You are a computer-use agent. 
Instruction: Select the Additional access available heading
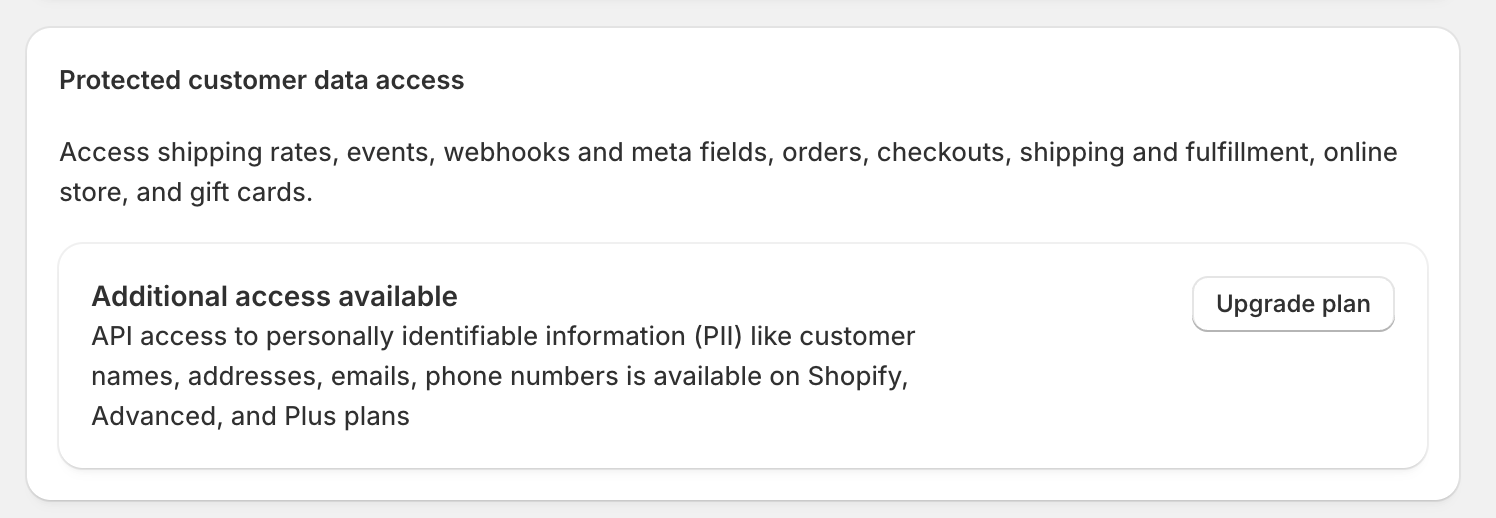(x=274, y=296)
